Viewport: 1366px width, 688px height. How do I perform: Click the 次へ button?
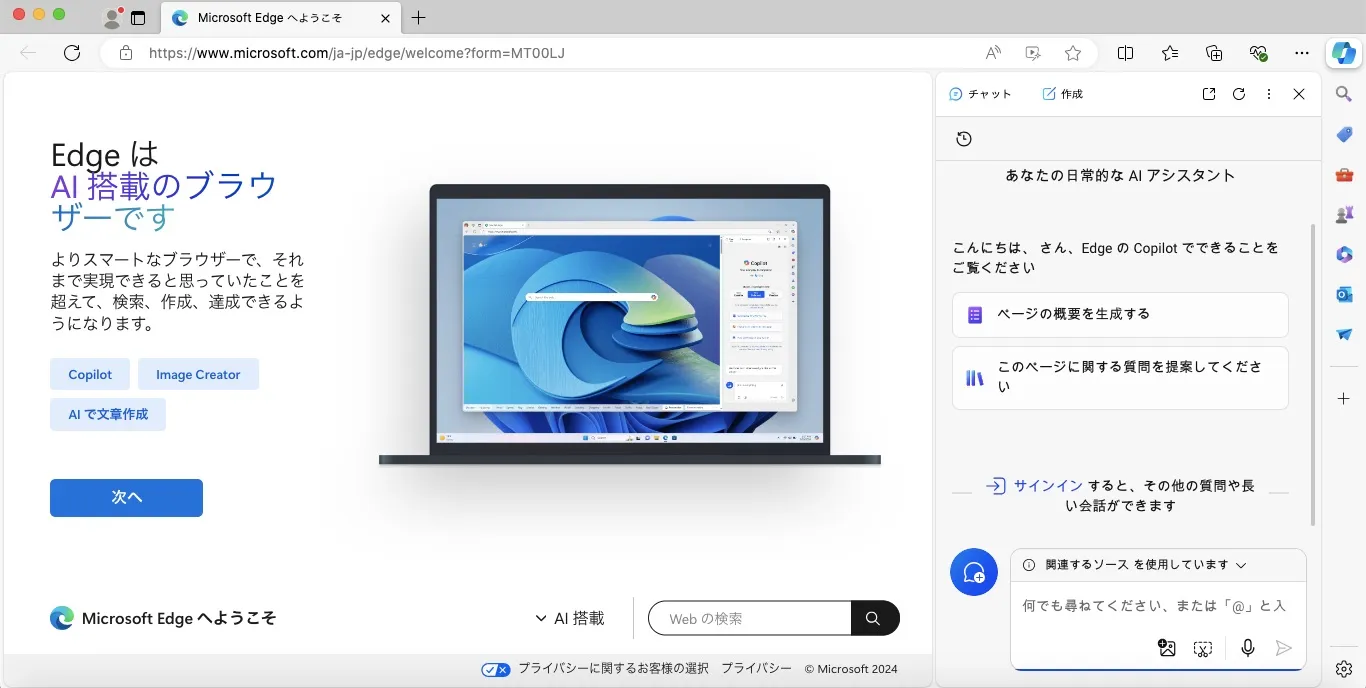click(126, 497)
